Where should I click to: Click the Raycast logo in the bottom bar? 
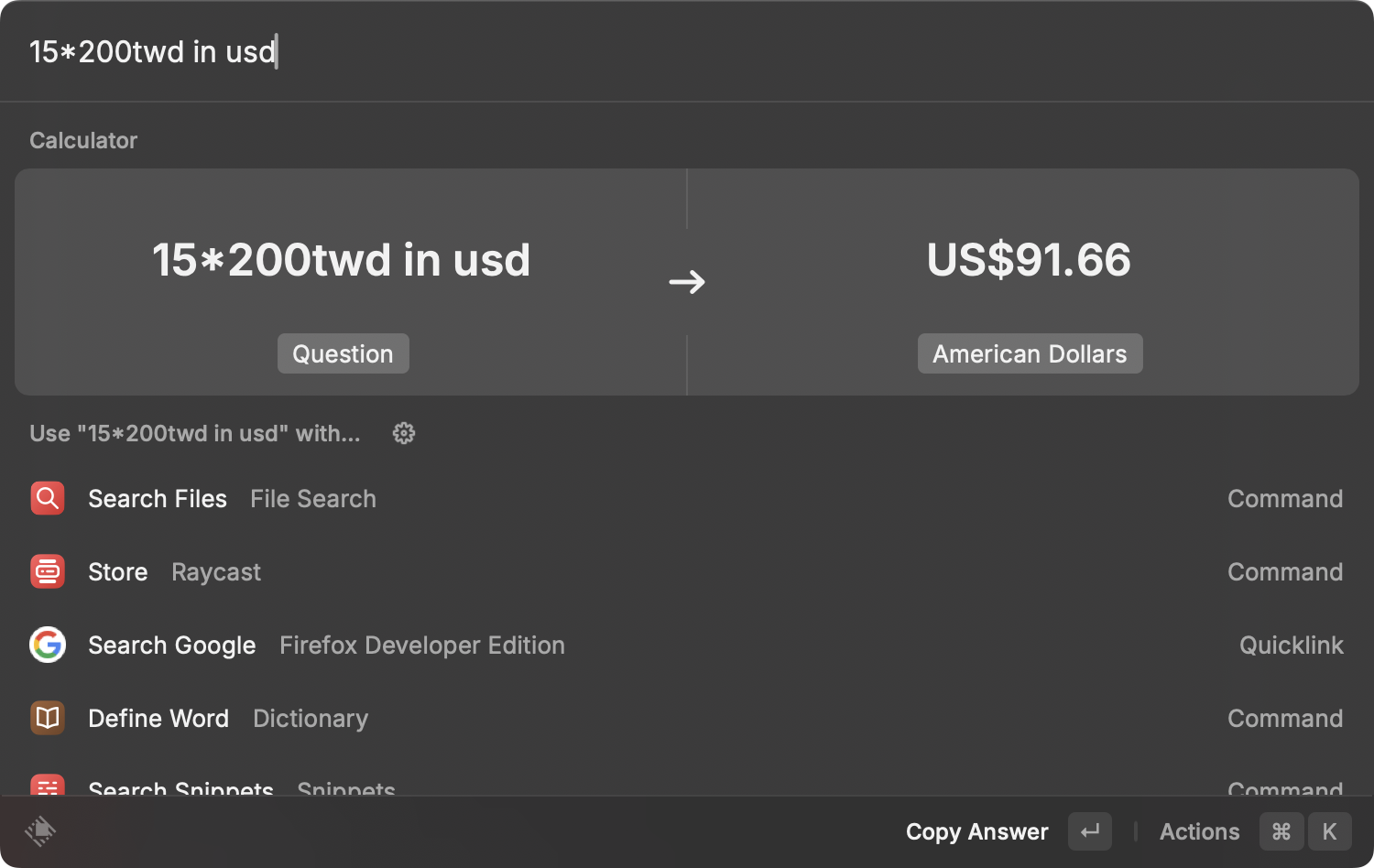tap(40, 831)
